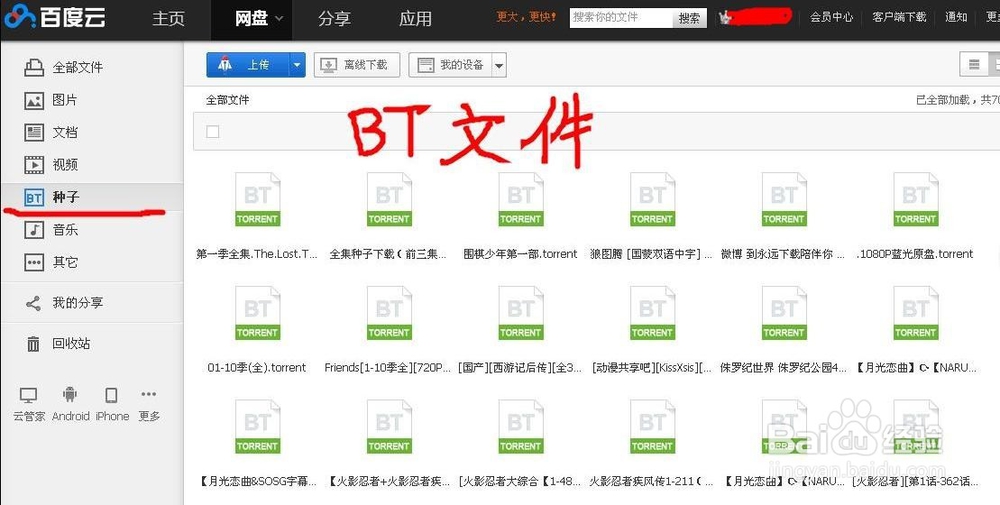The height and width of the screenshot is (505, 1000).
Task: Click the 离线下载 button
Action: click(357, 65)
